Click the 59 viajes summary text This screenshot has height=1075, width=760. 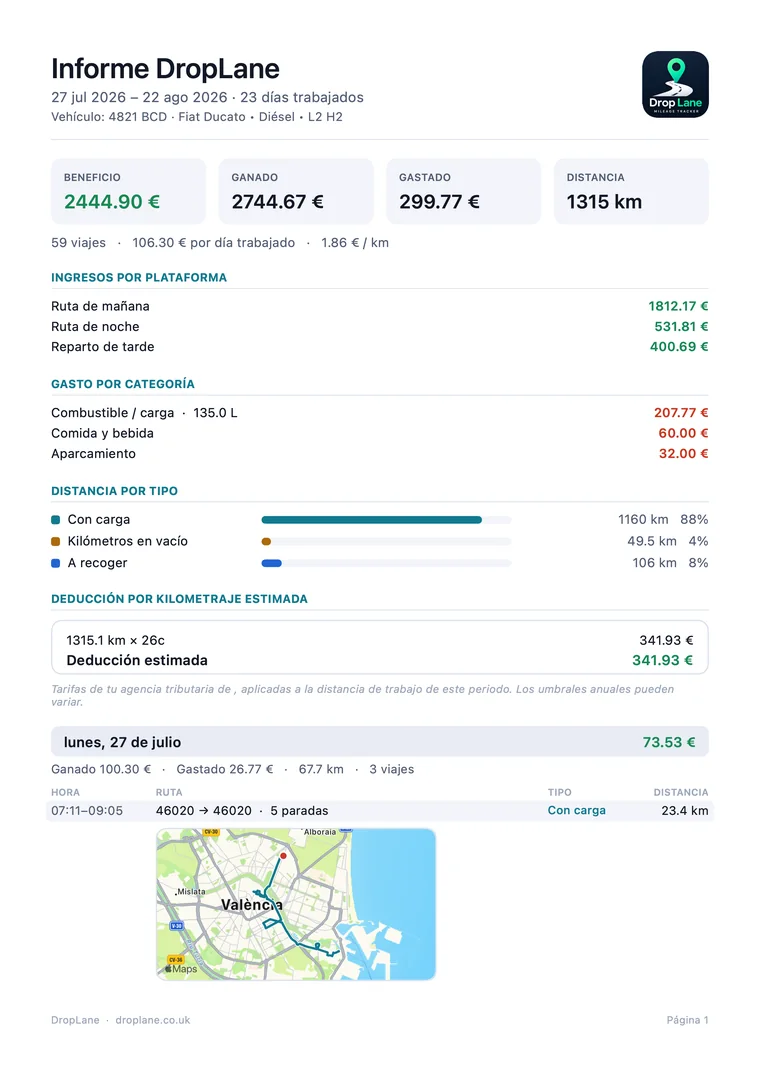tap(78, 243)
